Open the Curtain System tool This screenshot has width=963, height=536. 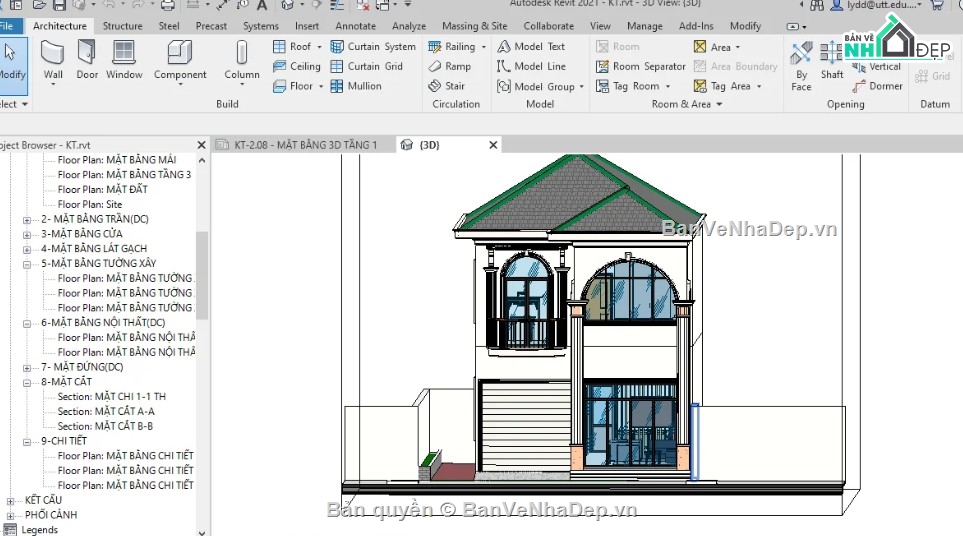(x=373, y=47)
